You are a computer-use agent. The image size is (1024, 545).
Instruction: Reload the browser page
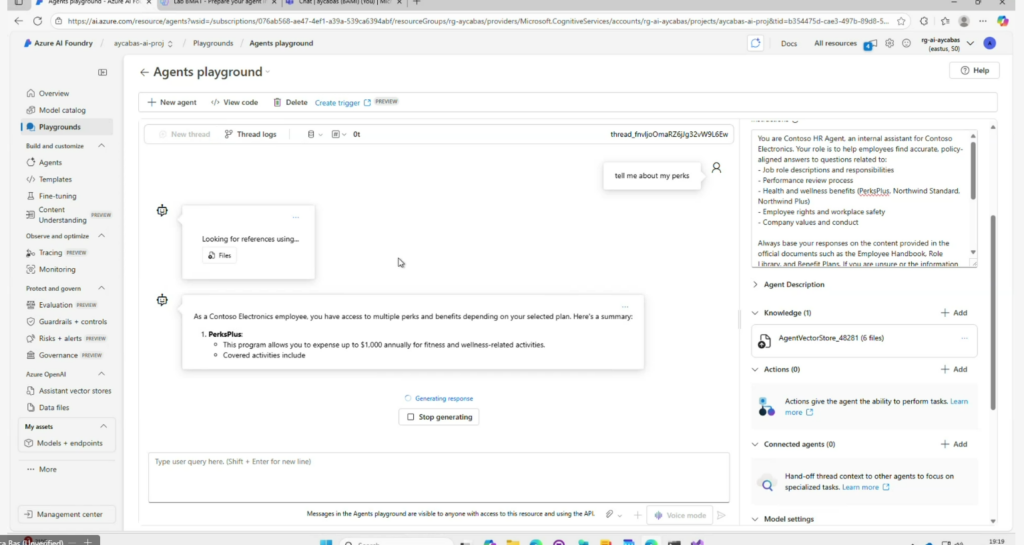[x=37, y=21]
